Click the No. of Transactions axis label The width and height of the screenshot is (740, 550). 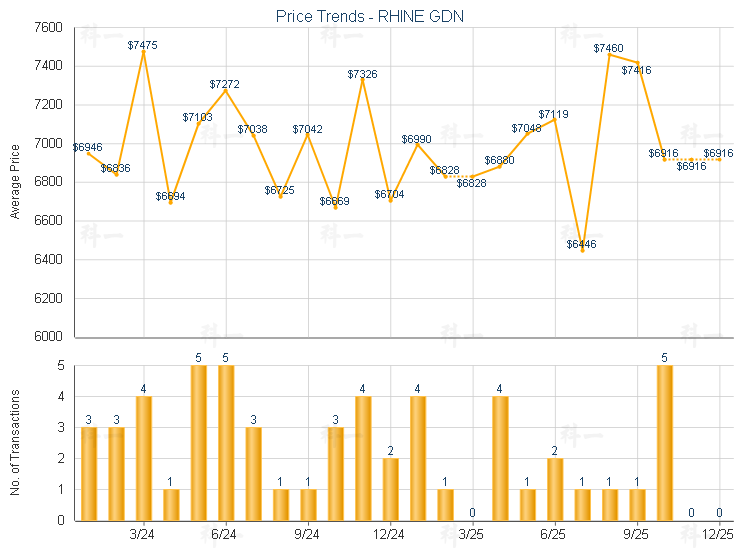click(15, 441)
